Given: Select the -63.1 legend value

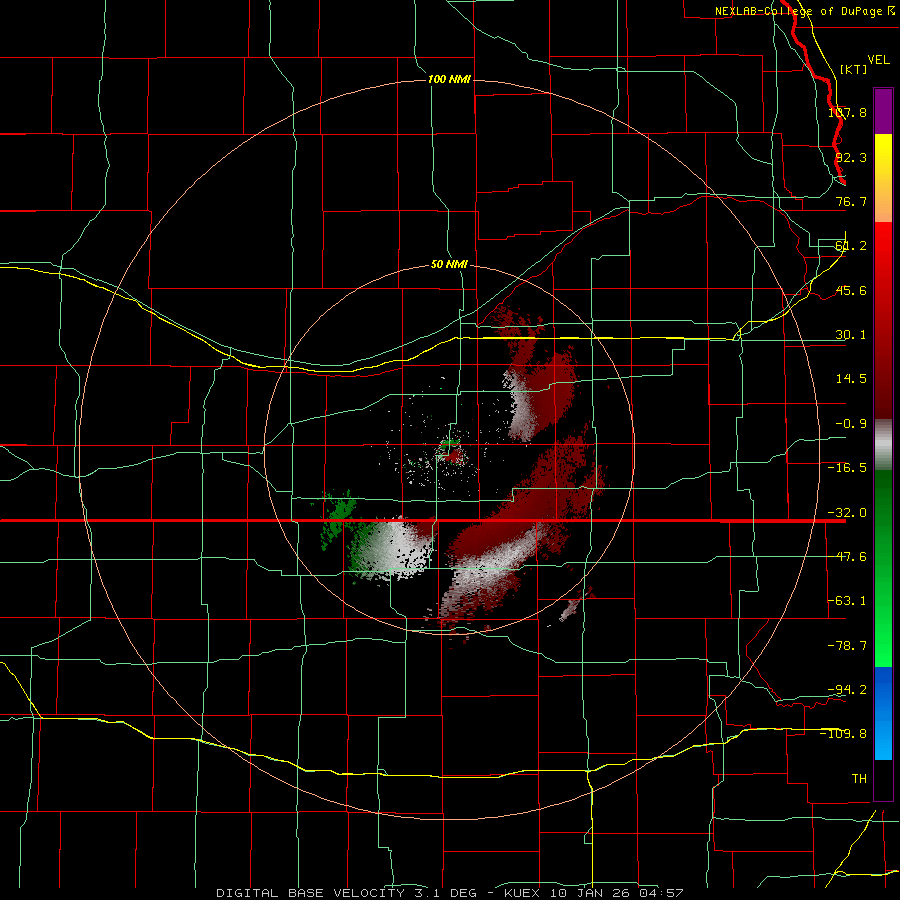Looking at the screenshot, I should (x=847, y=601).
